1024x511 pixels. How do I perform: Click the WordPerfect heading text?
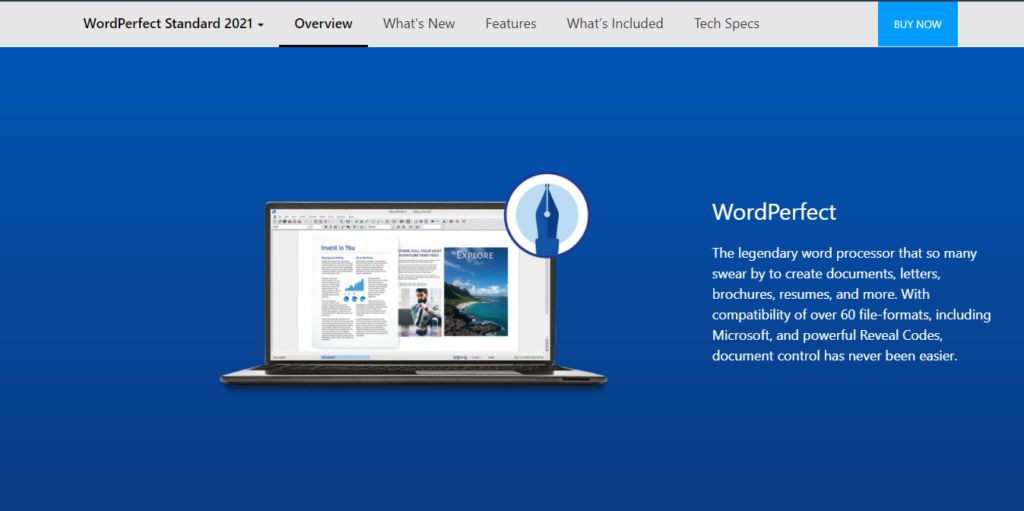pos(774,212)
